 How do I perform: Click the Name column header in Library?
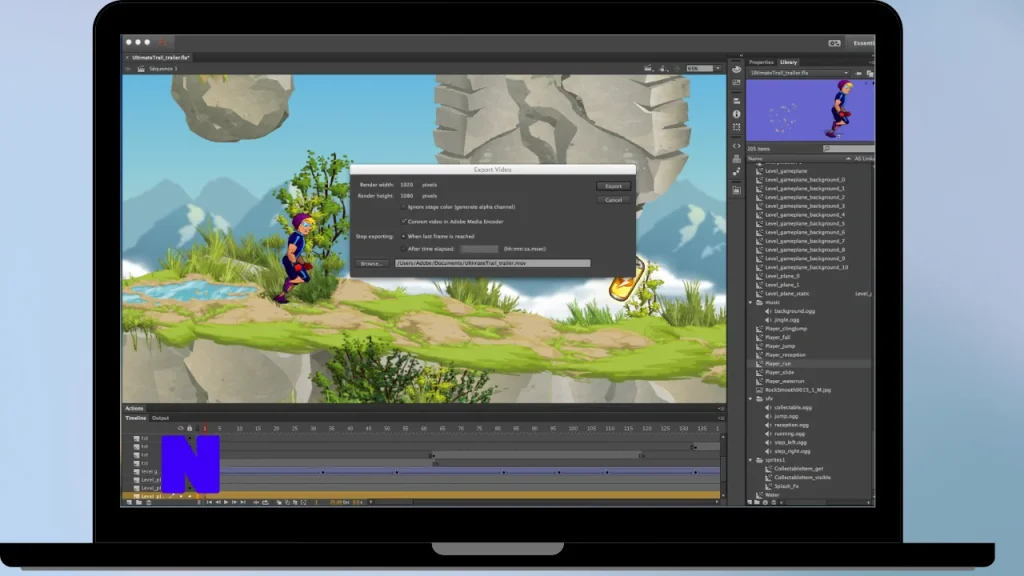coord(756,159)
